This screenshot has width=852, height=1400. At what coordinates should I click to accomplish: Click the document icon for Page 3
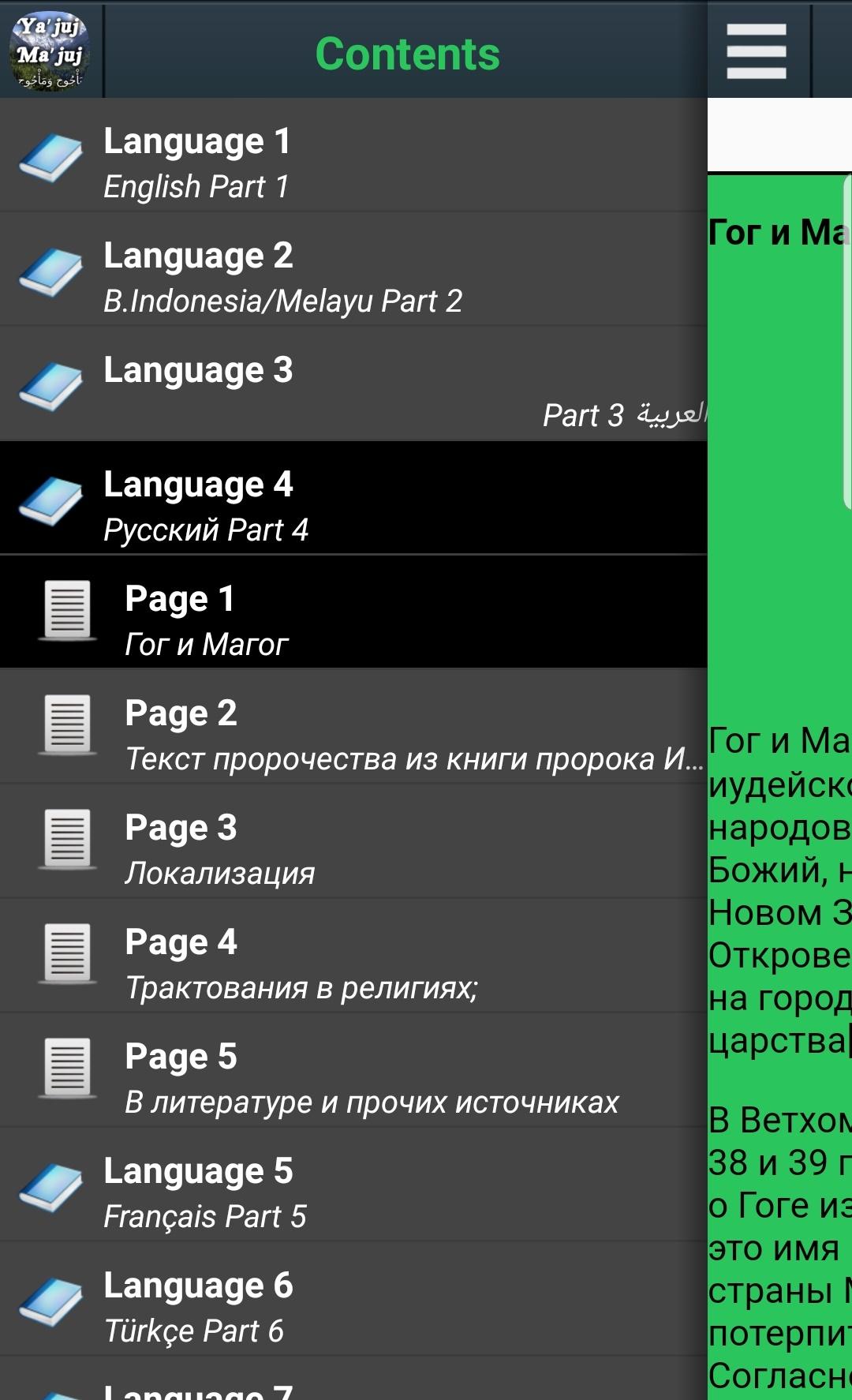coord(67,839)
